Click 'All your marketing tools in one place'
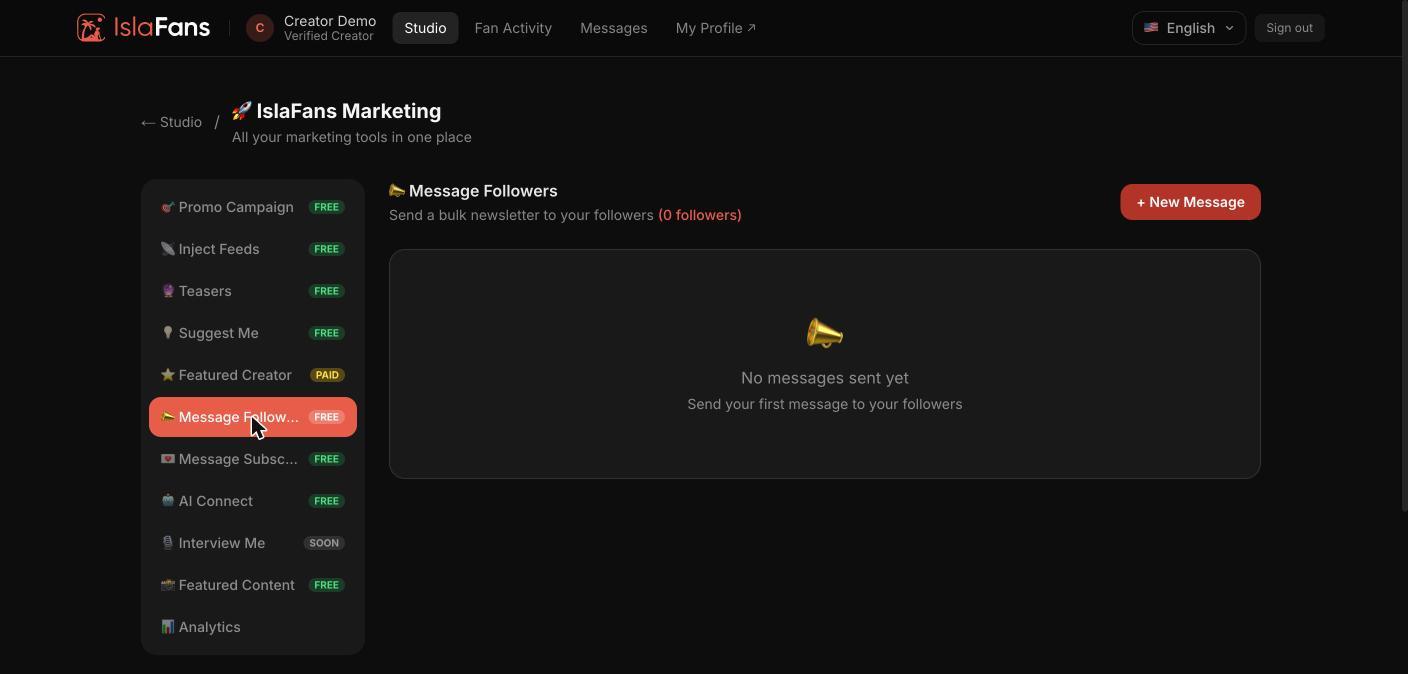Screen dimensions: 1408x674 pyautogui.click(x=352, y=137)
